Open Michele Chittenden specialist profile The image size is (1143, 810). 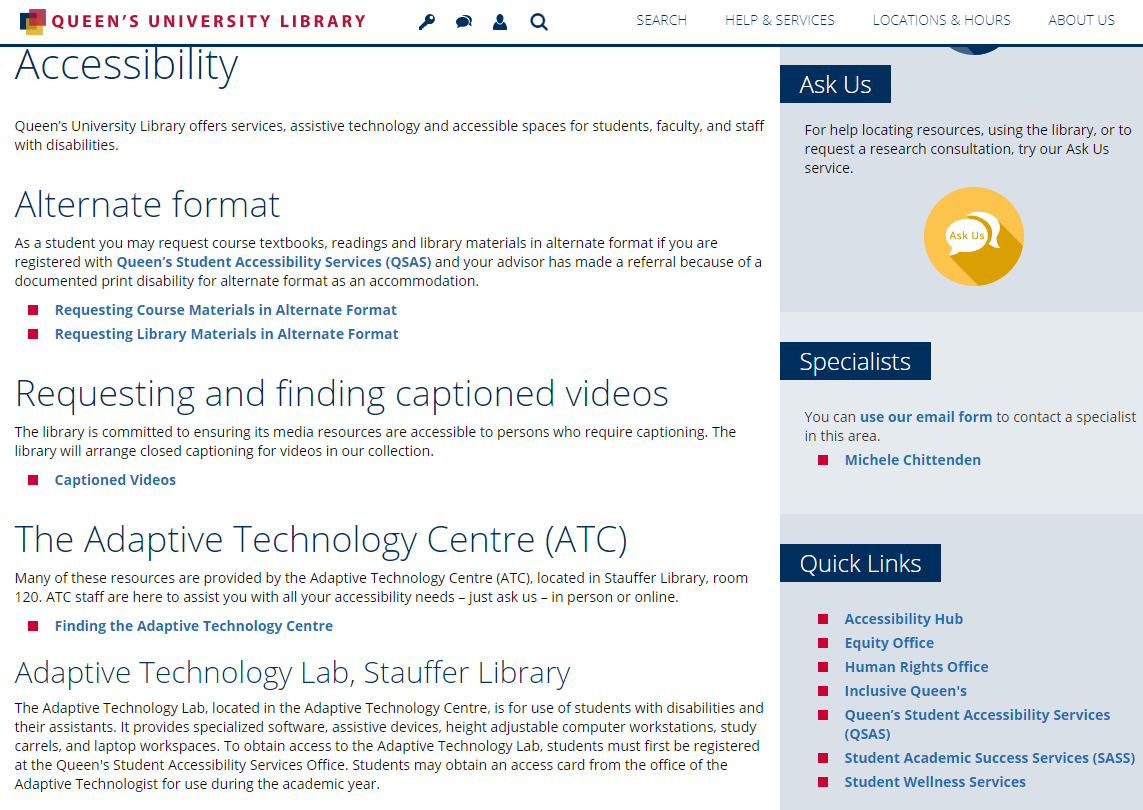coord(913,460)
